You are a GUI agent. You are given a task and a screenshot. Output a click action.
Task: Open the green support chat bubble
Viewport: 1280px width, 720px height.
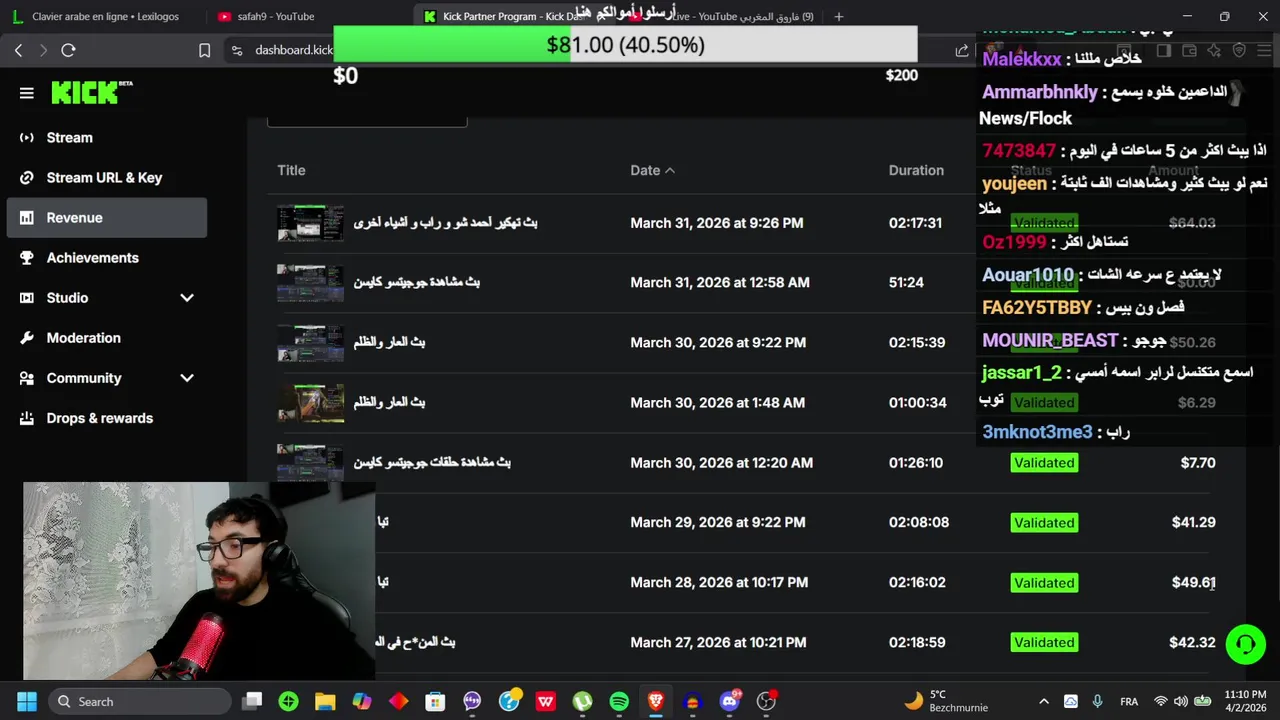point(1245,644)
